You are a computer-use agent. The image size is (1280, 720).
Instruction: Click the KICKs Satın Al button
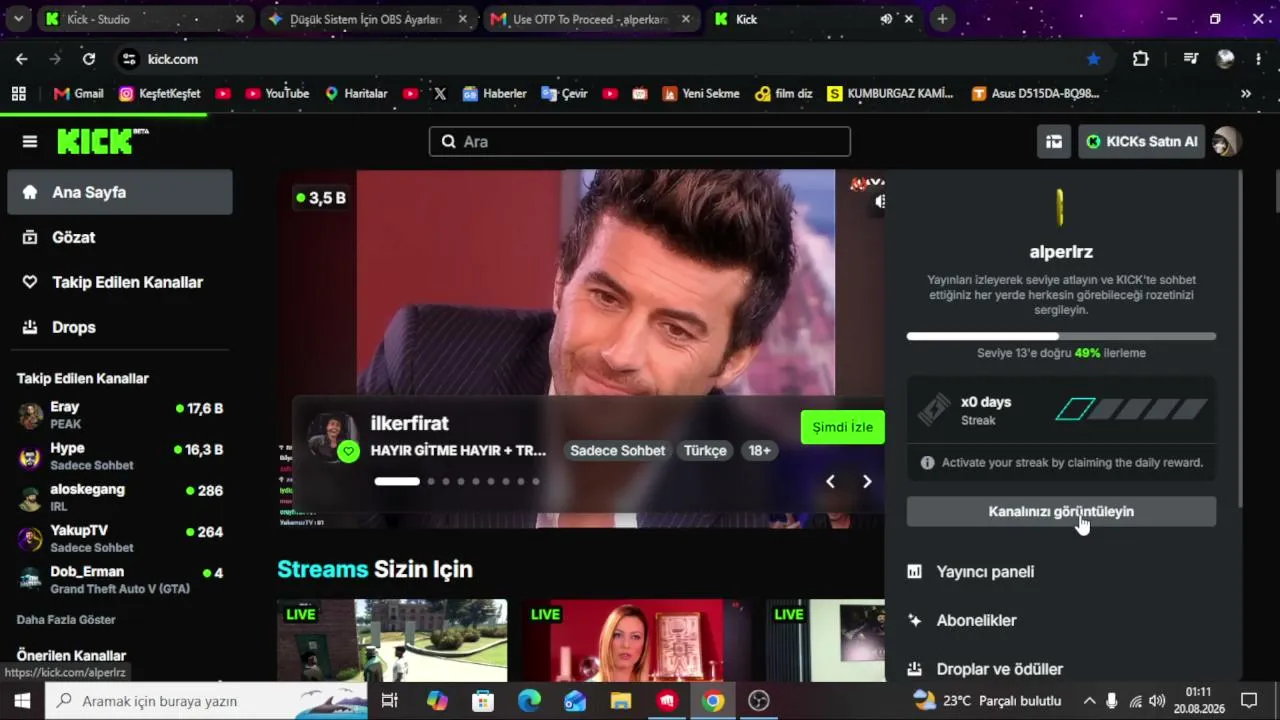[x=1141, y=142]
